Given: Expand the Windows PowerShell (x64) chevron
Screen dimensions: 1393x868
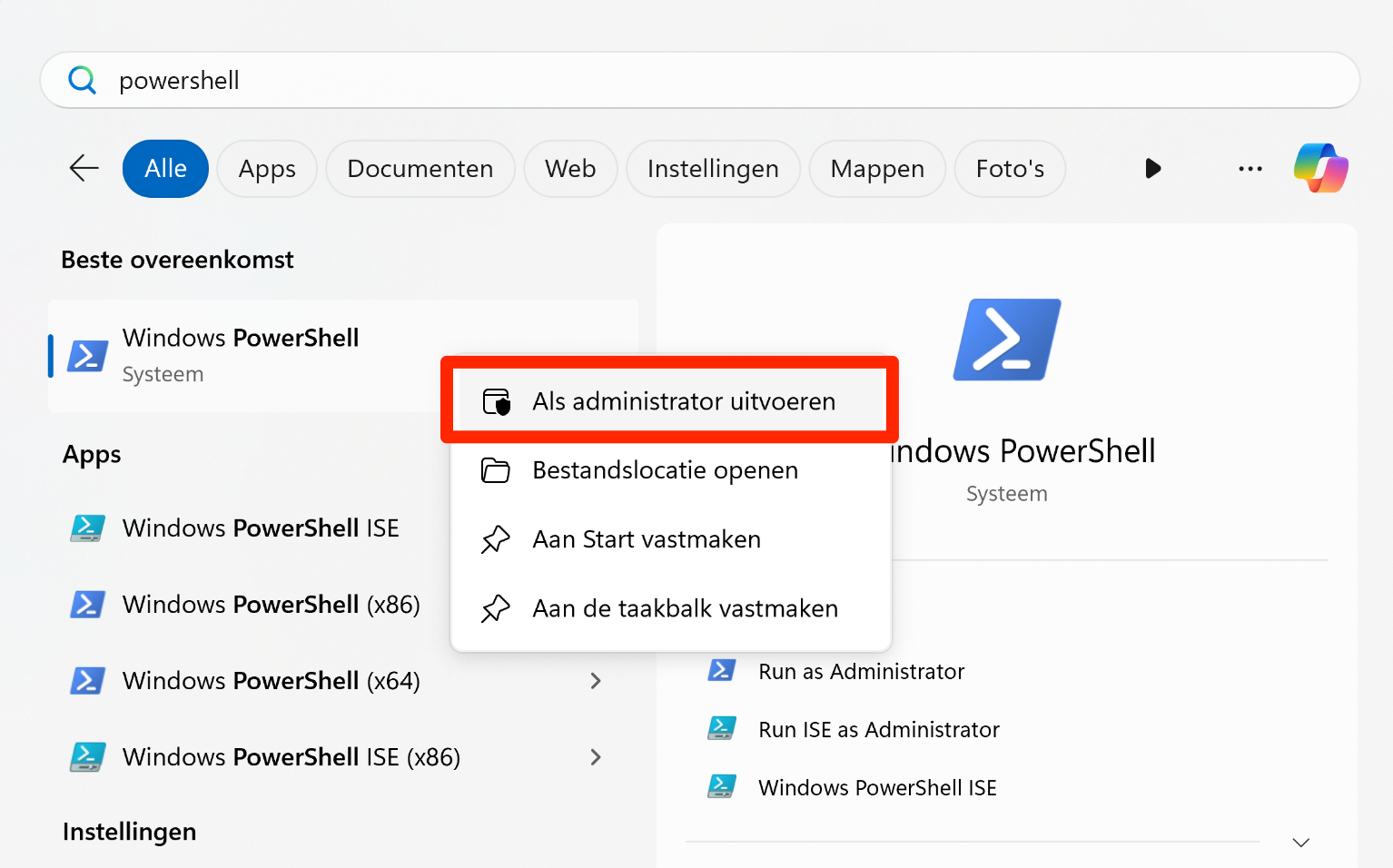Looking at the screenshot, I should pyautogui.click(x=596, y=681).
